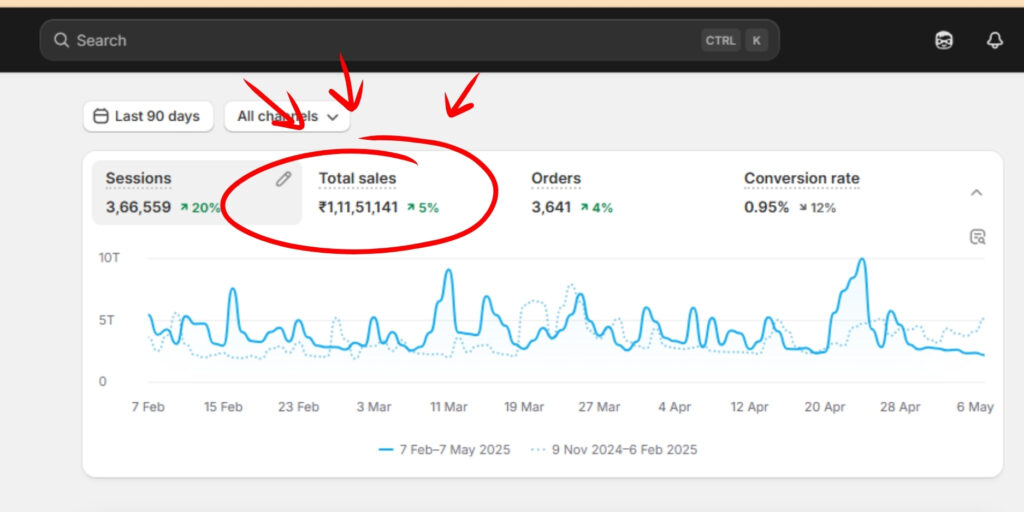1024x512 pixels.
Task: Expand the All channels dropdown
Action: point(287,117)
